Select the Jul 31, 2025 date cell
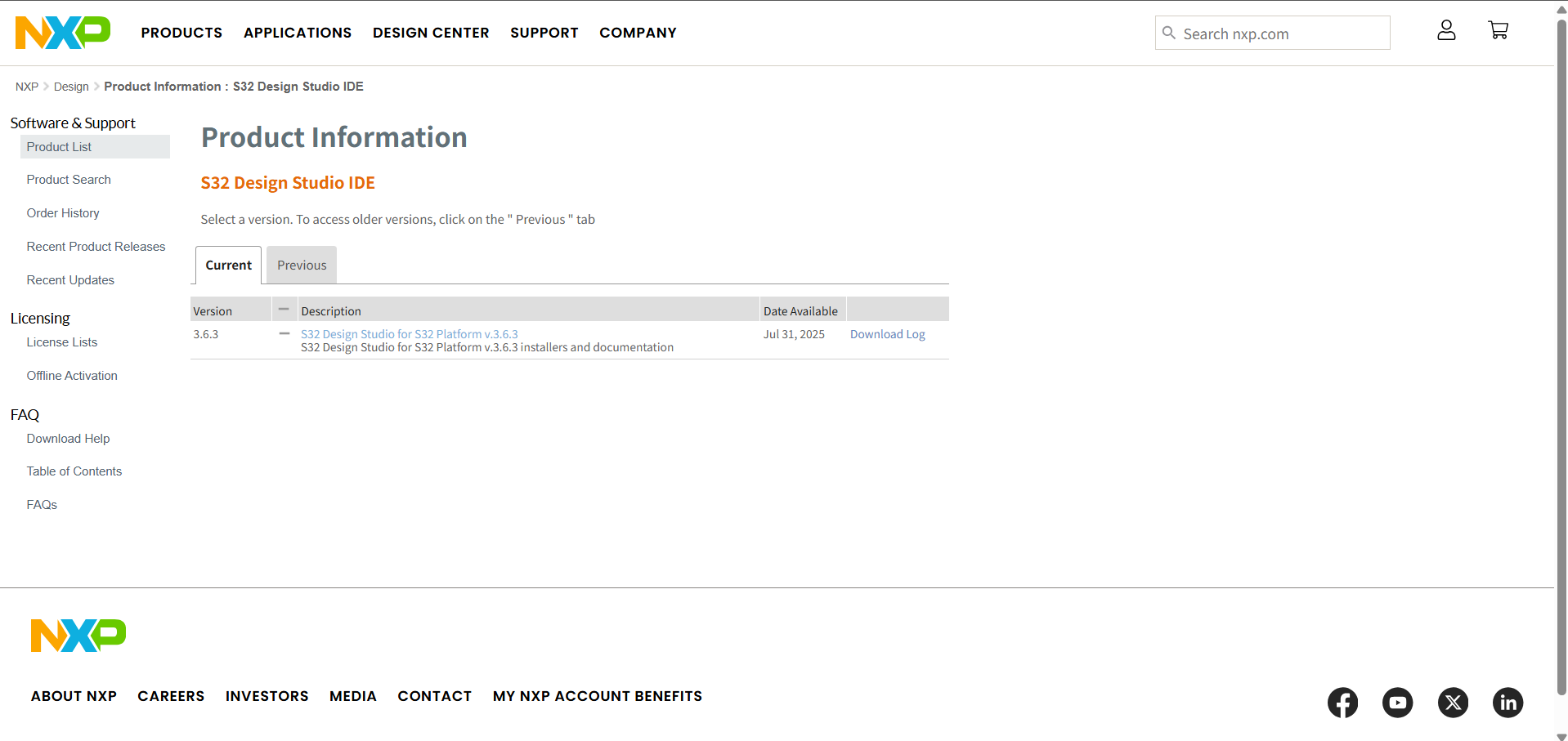Screen dimensions: 1568x741 (x=794, y=334)
